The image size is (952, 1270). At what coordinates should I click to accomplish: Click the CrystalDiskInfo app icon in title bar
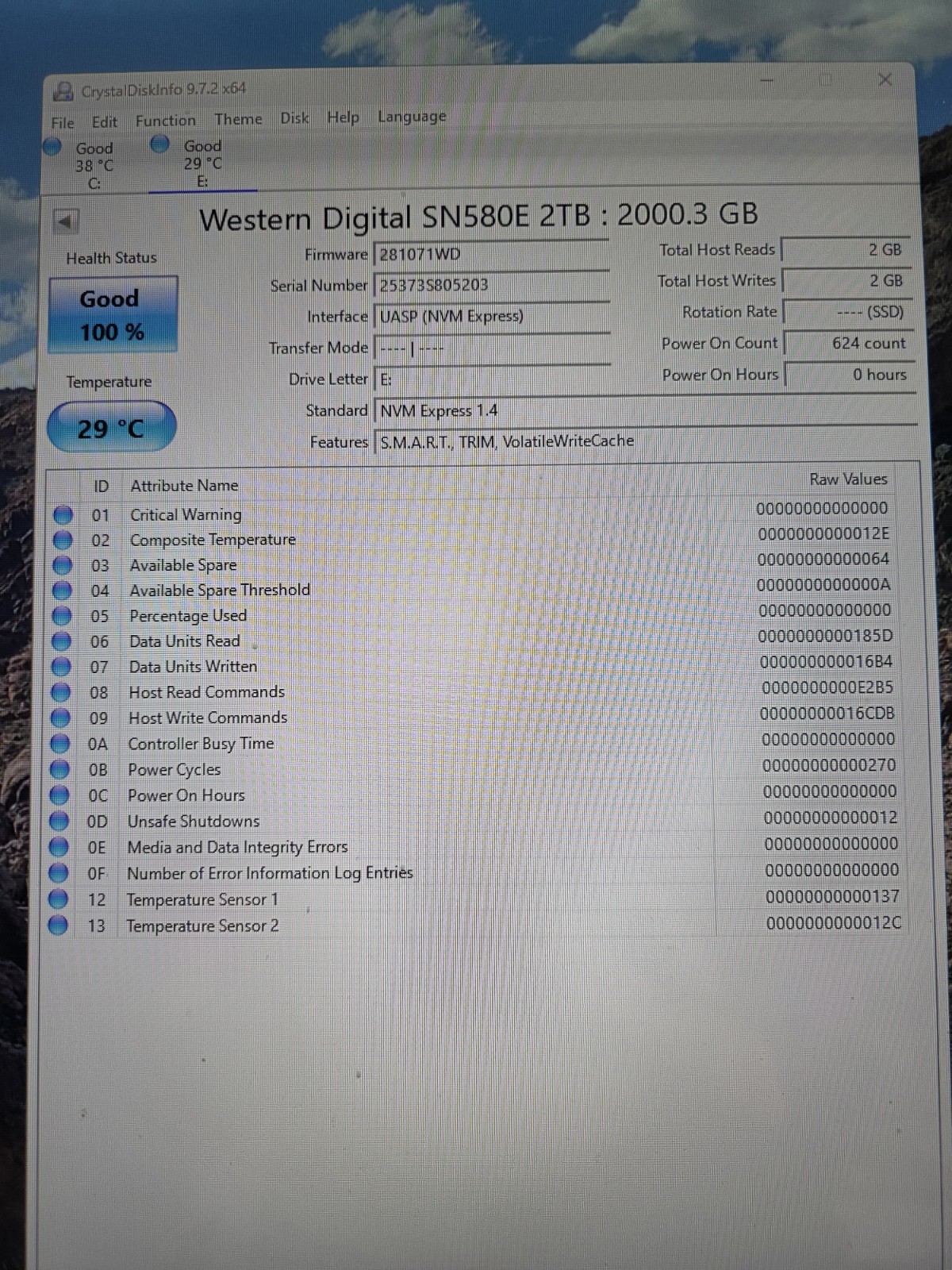click(x=64, y=91)
